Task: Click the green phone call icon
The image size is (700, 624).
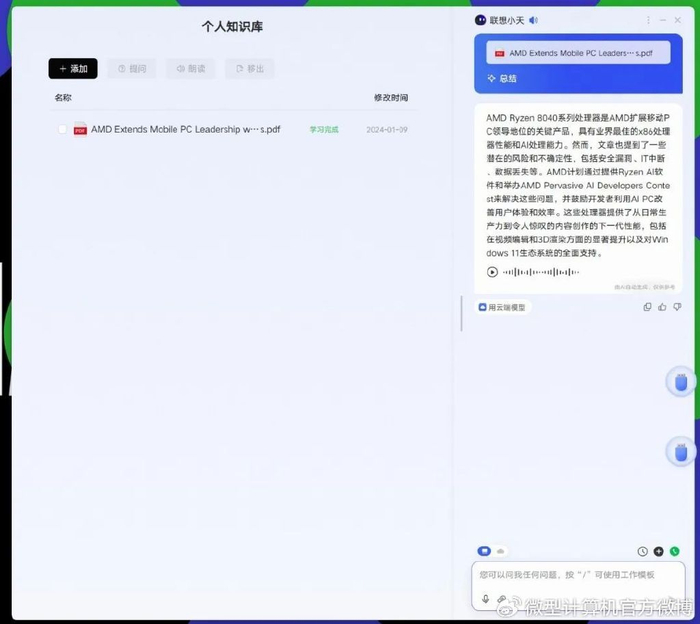Action: [x=675, y=551]
